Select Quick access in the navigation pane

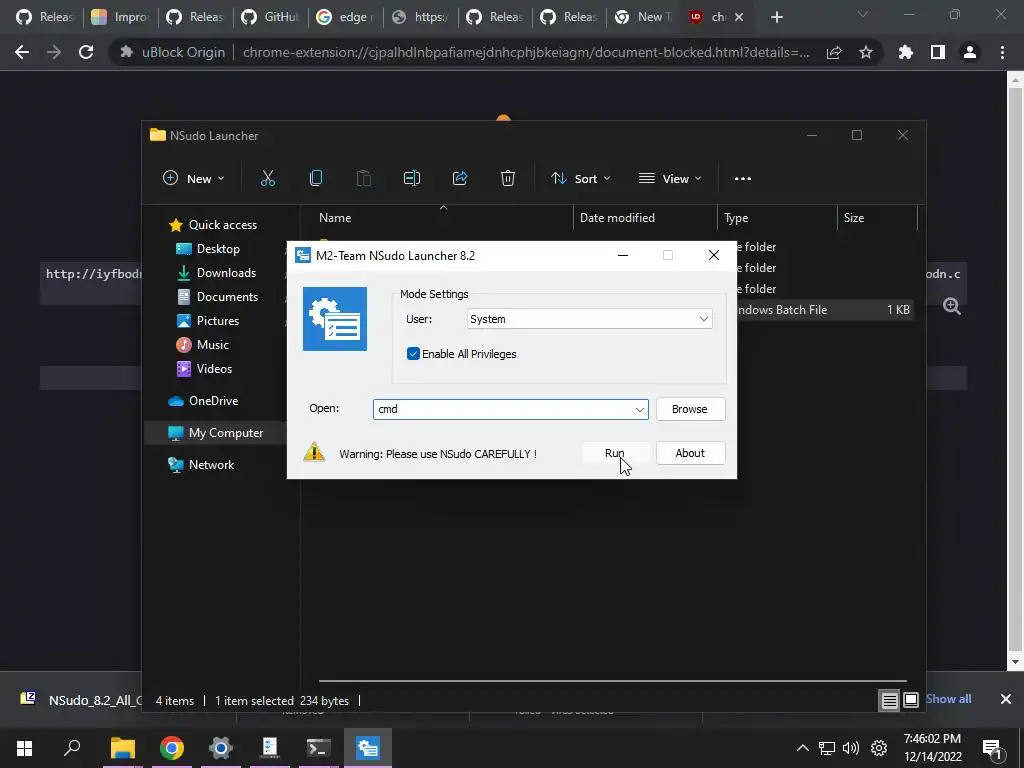point(213,225)
